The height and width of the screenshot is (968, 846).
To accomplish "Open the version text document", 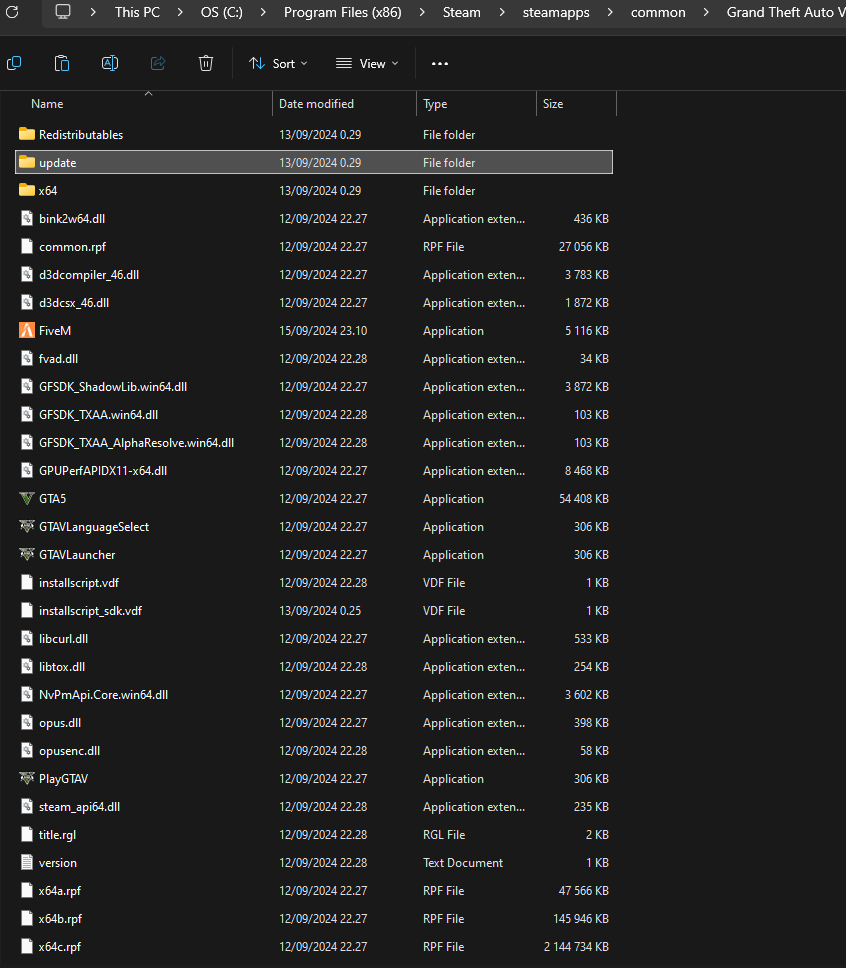I will 58,862.
